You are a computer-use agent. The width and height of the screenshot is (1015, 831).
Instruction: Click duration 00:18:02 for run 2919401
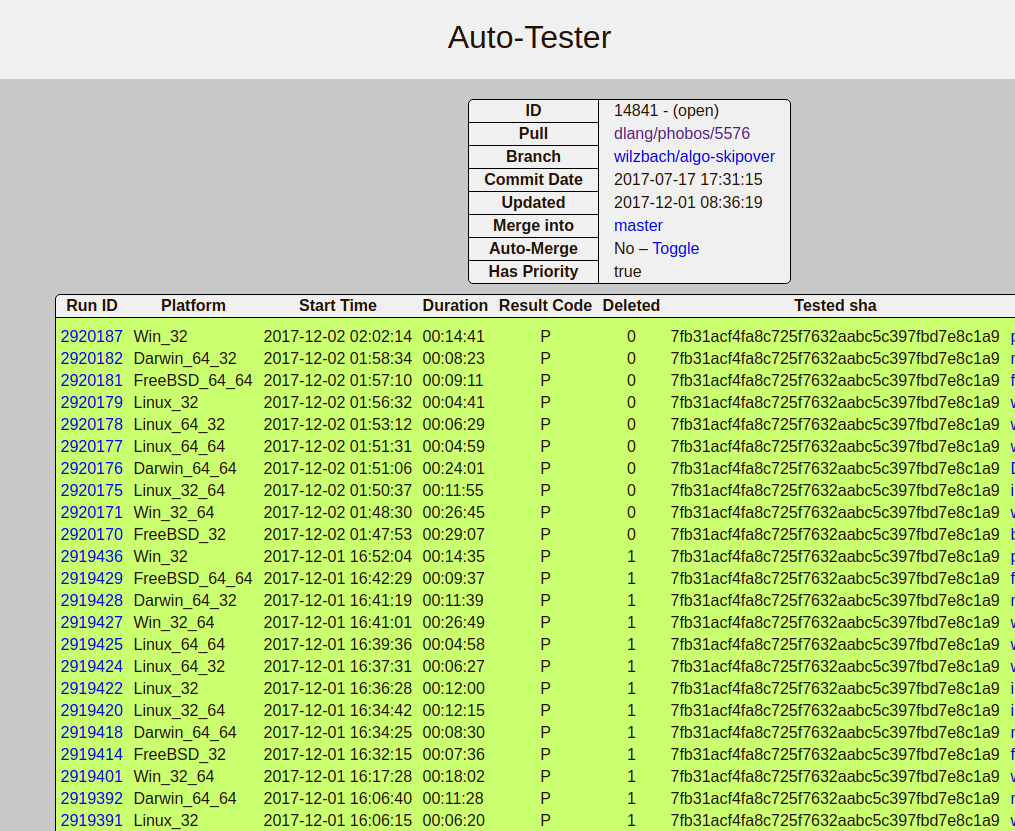[453, 777]
